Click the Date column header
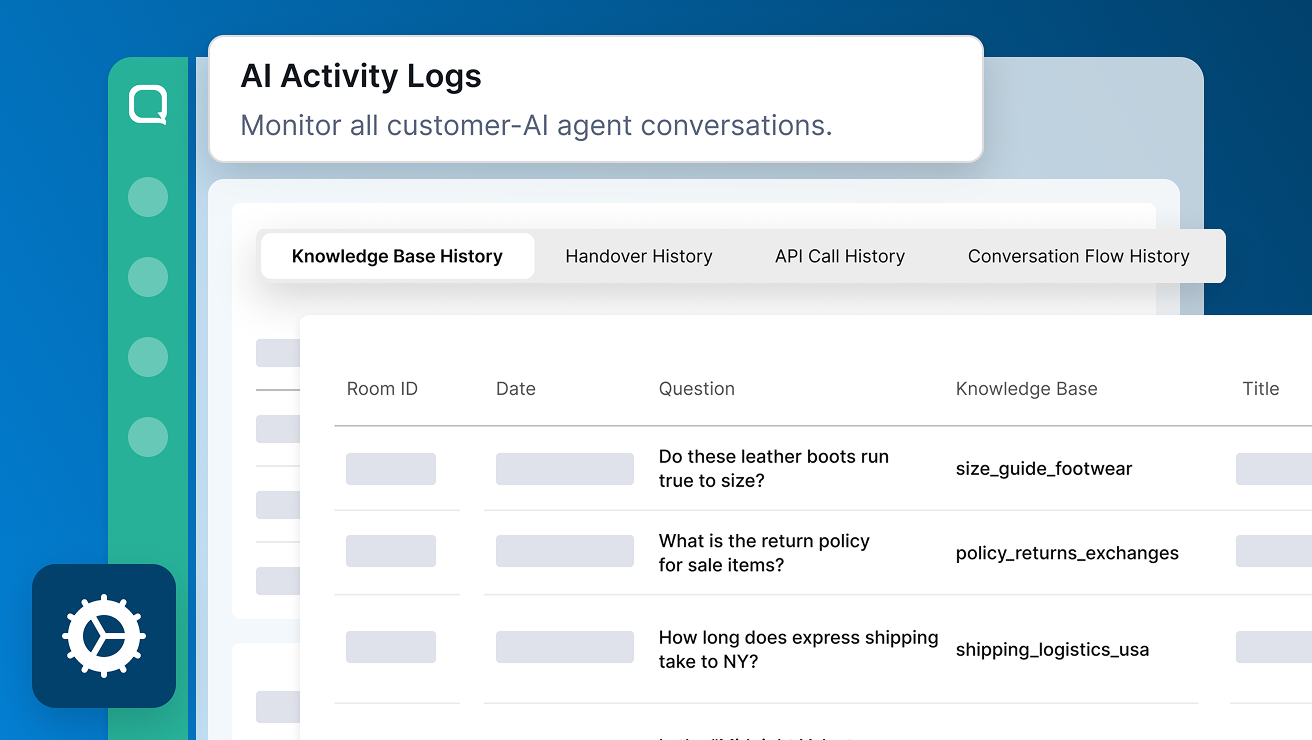 [515, 389]
